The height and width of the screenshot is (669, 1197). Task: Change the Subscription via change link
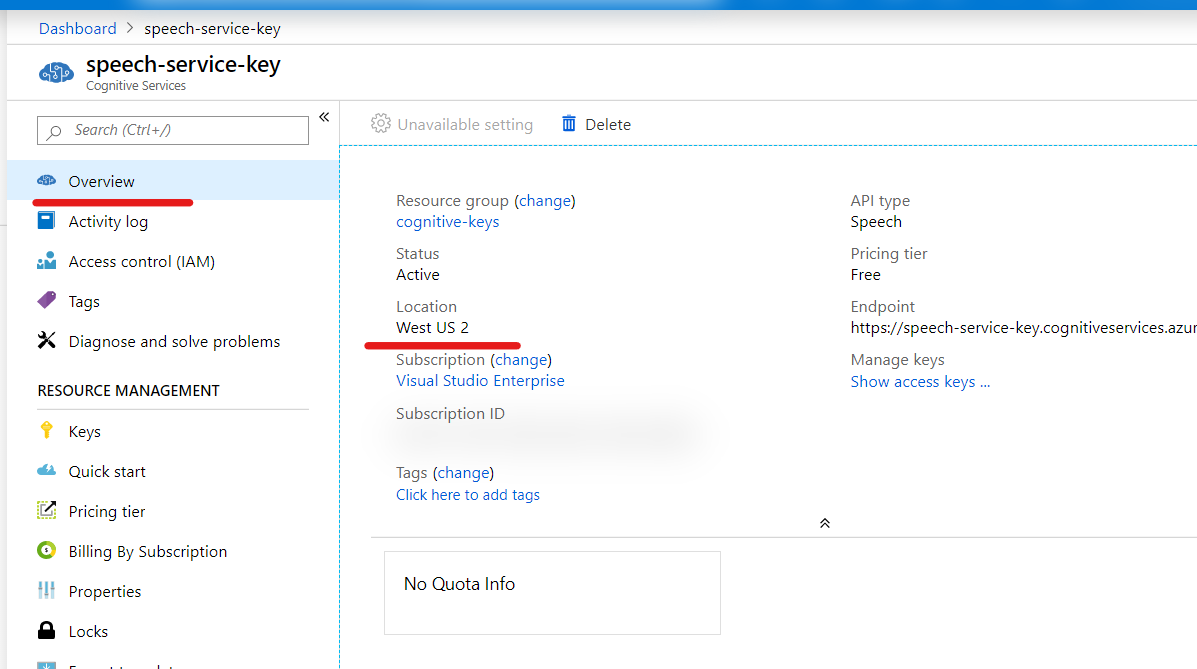[x=521, y=360]
